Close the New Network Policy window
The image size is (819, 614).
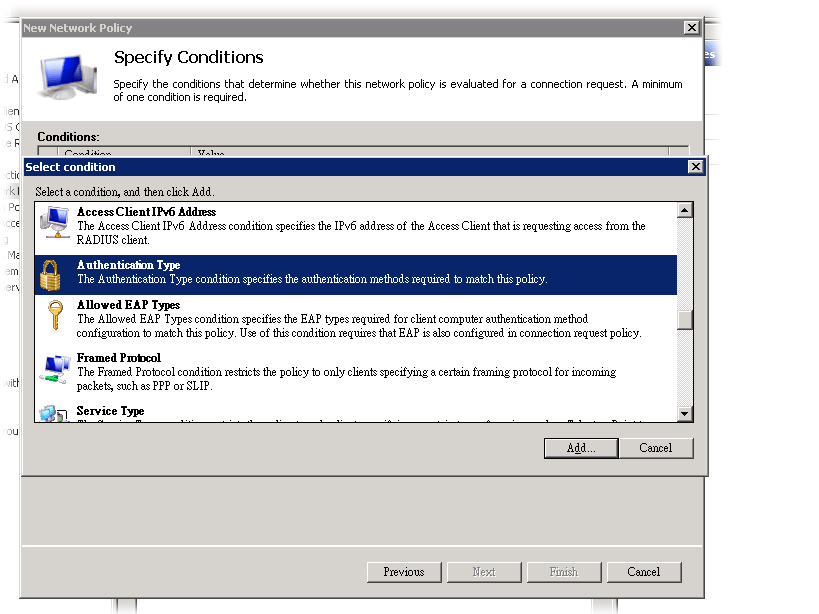pyautogui.click(x=690, y=28)
